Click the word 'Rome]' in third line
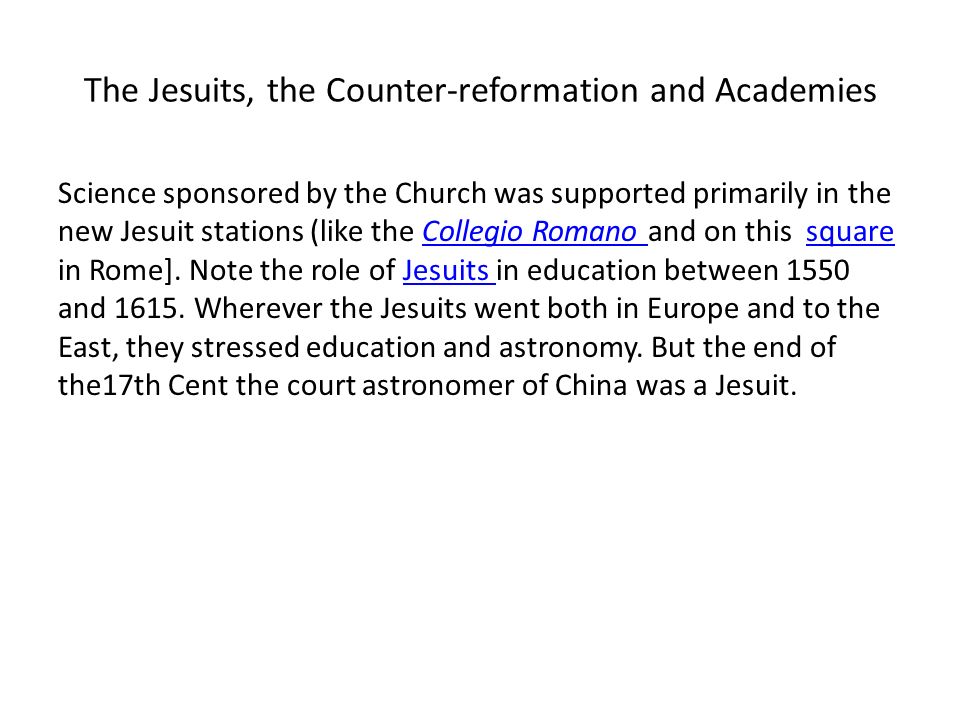Screen dimensions: 960x720 (131, 271)
